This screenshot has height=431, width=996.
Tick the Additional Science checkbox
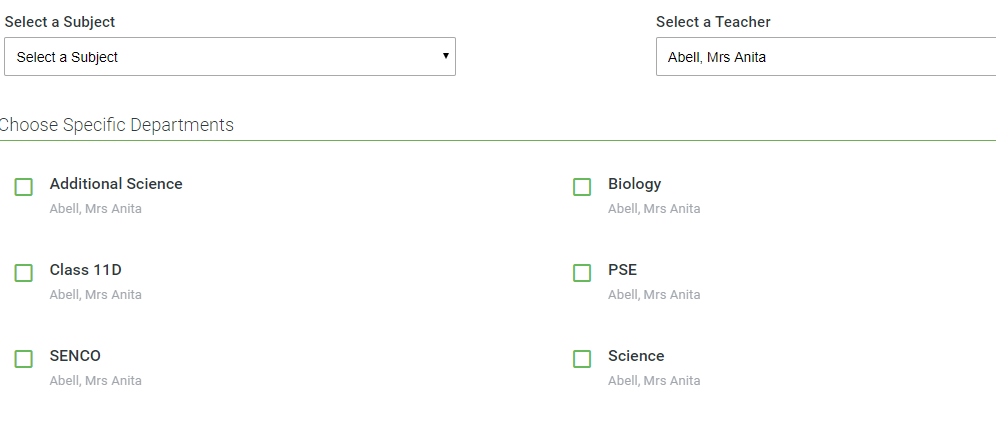pyautogui.click(x=24, y=187)
